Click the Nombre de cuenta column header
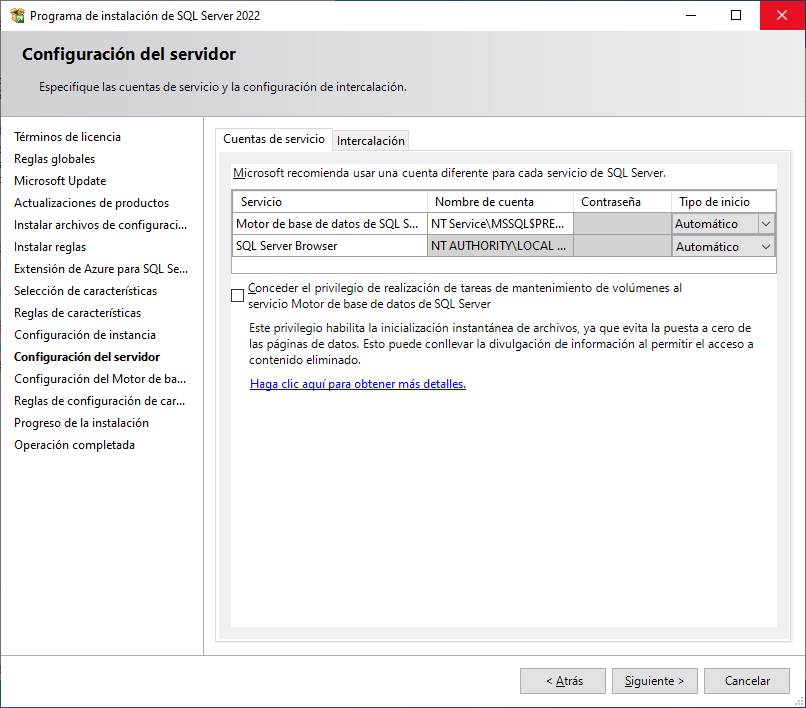 (x=500, y=201)
